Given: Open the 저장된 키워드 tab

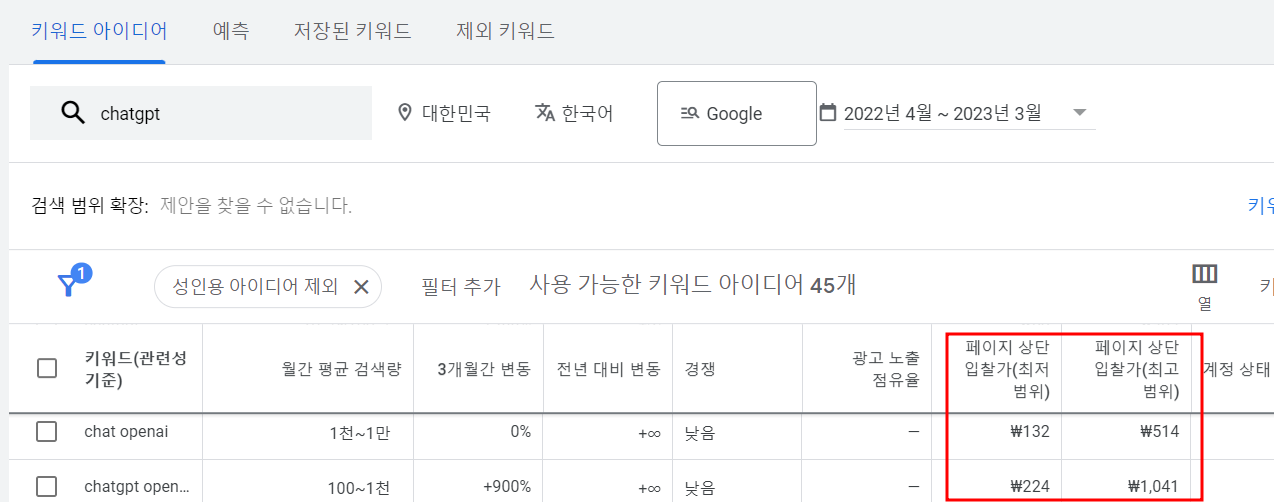Looking at the screenshot, I should (352, 31).
